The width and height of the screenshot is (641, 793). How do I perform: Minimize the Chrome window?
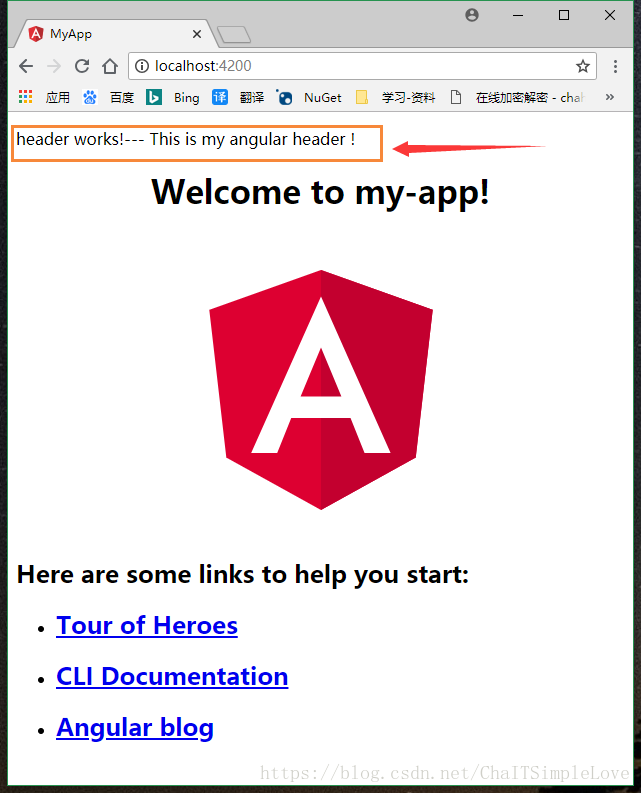coord(518,15)
